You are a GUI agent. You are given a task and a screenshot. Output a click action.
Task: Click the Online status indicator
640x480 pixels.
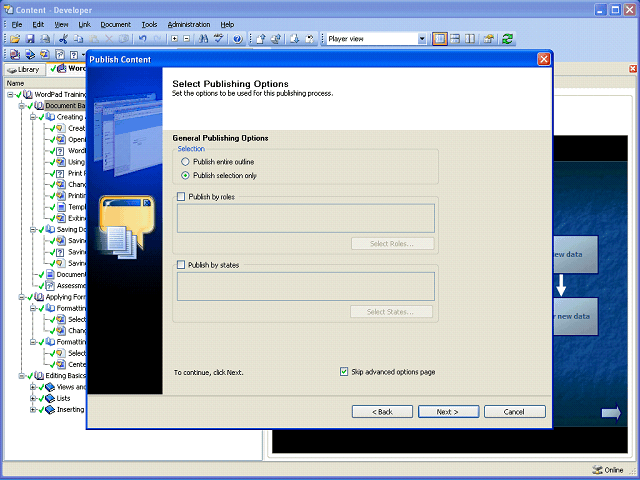608,470
